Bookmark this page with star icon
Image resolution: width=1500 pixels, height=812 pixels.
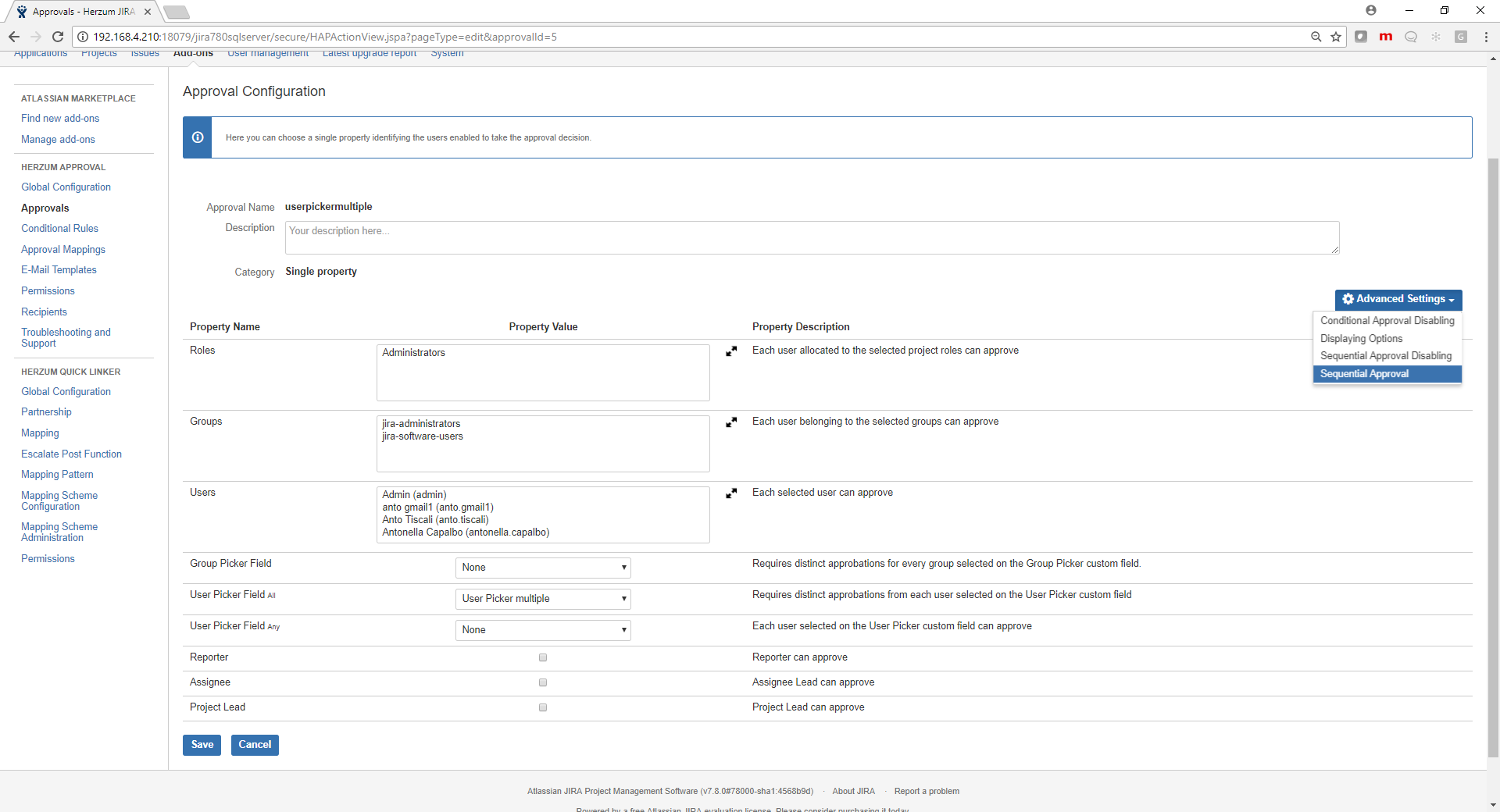pyautogui.click(x=1336, y=37)
